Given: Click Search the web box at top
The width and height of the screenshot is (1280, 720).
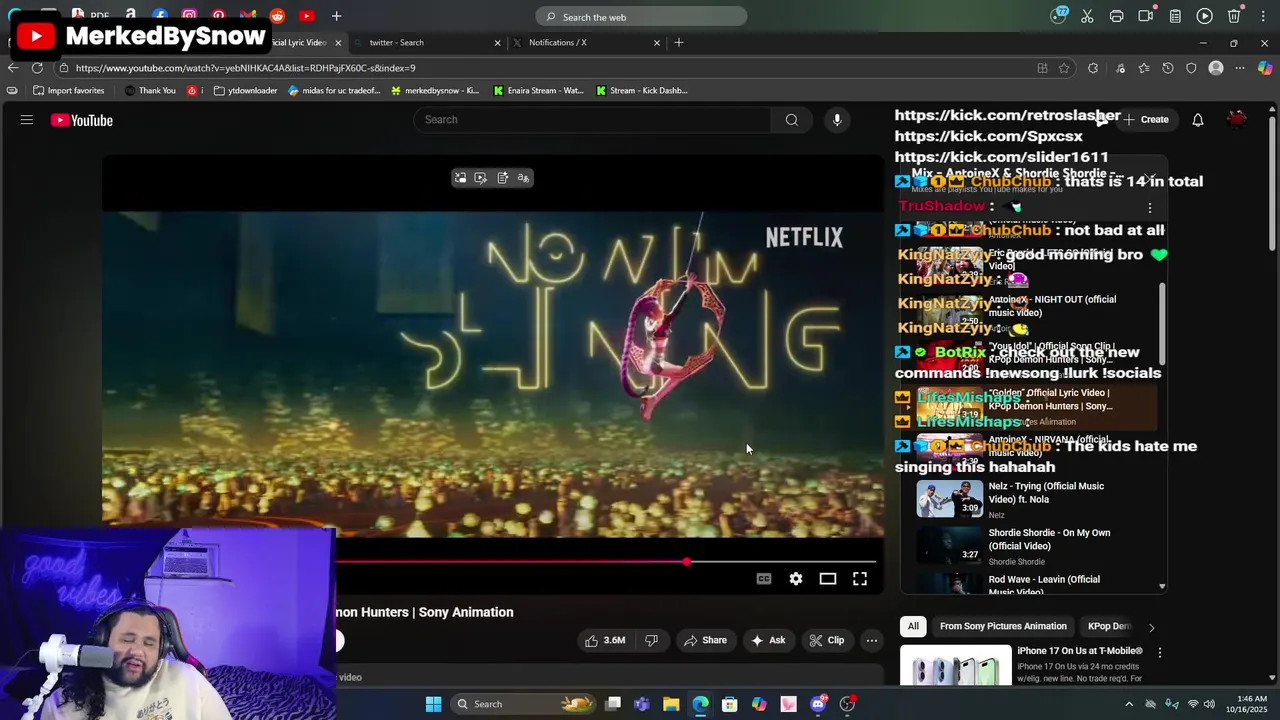Looking at the screenshot, I should pyautogui.click(x=641, y=17).
